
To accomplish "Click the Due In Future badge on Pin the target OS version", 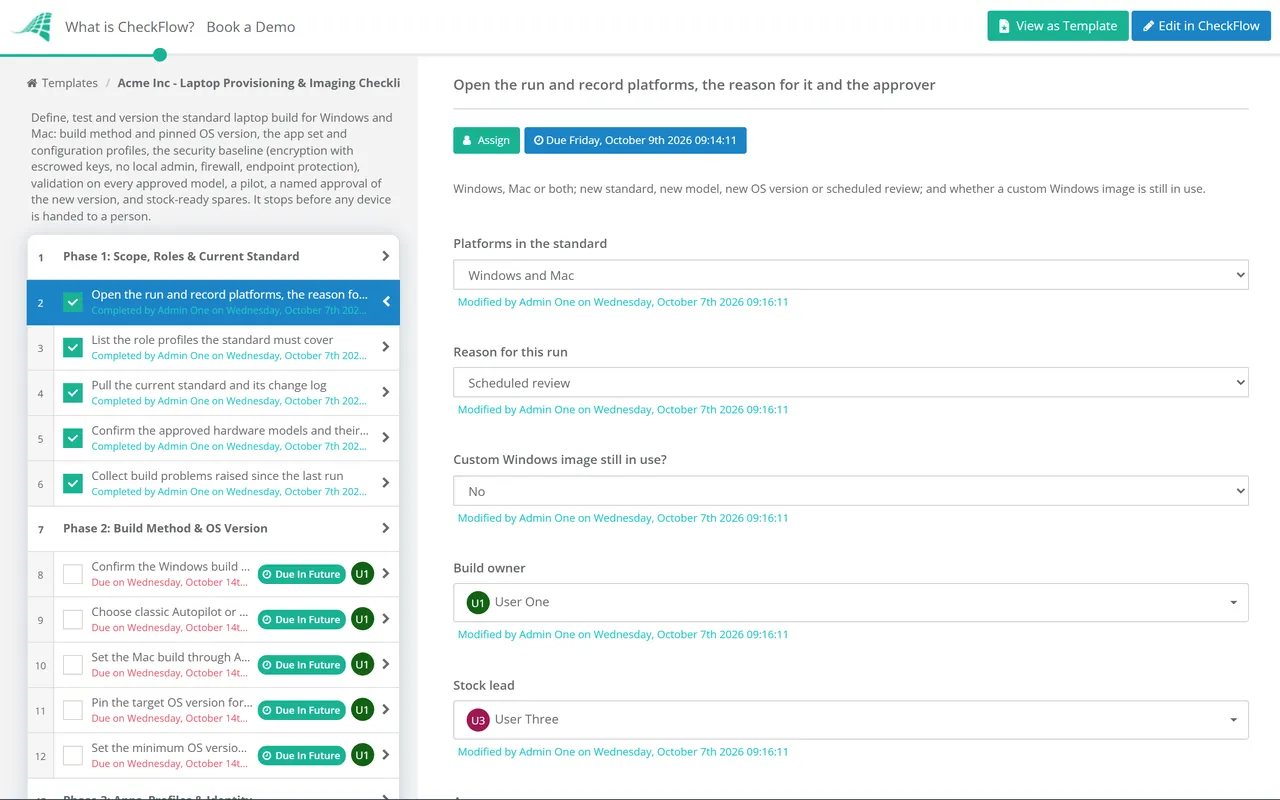I will click(301, 710).
